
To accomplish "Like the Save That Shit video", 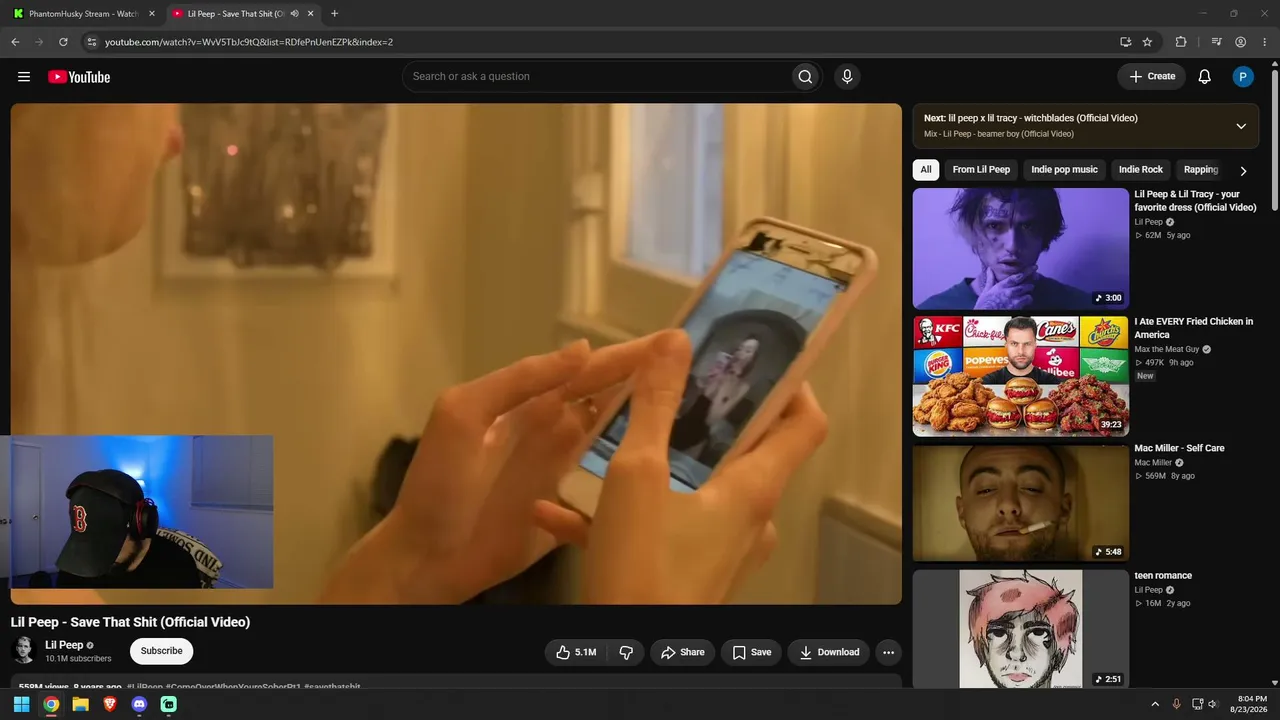I will pos(575,652).
